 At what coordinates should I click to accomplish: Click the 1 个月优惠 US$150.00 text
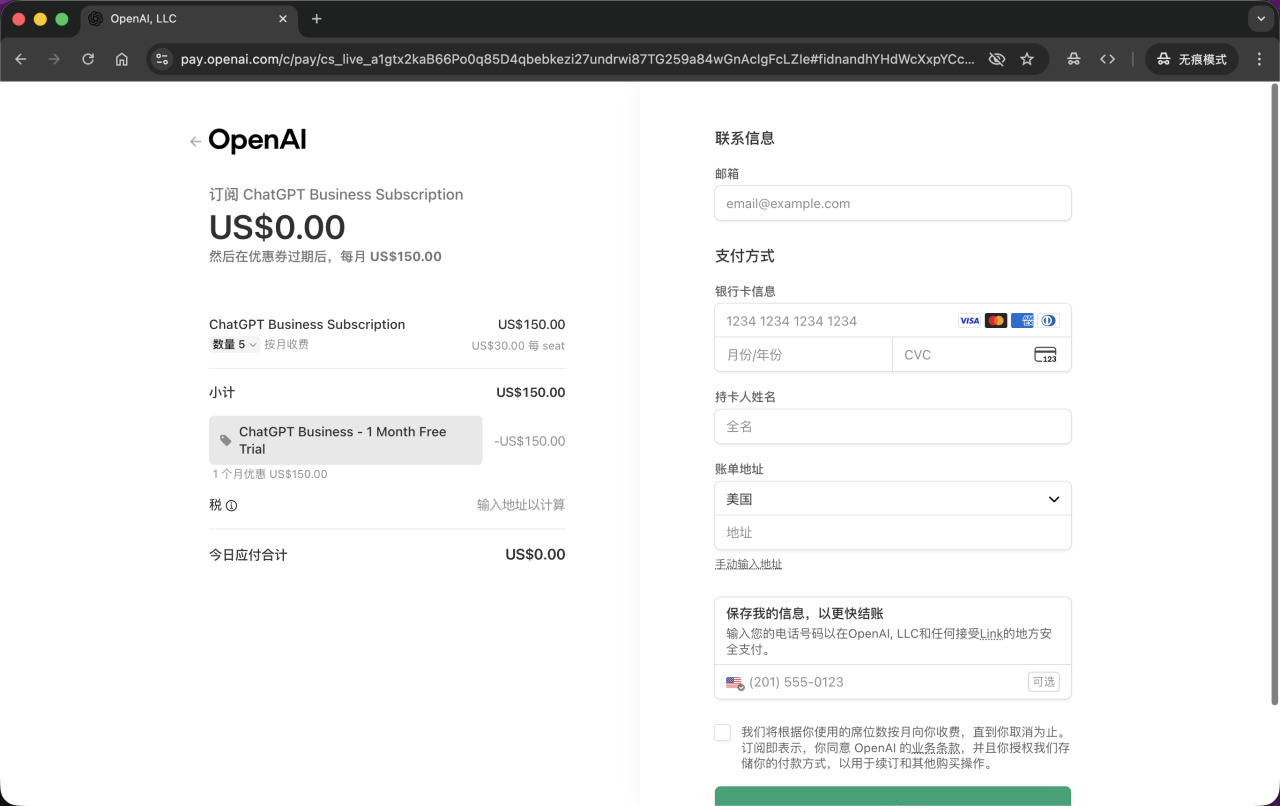click(x=270, y=474)
